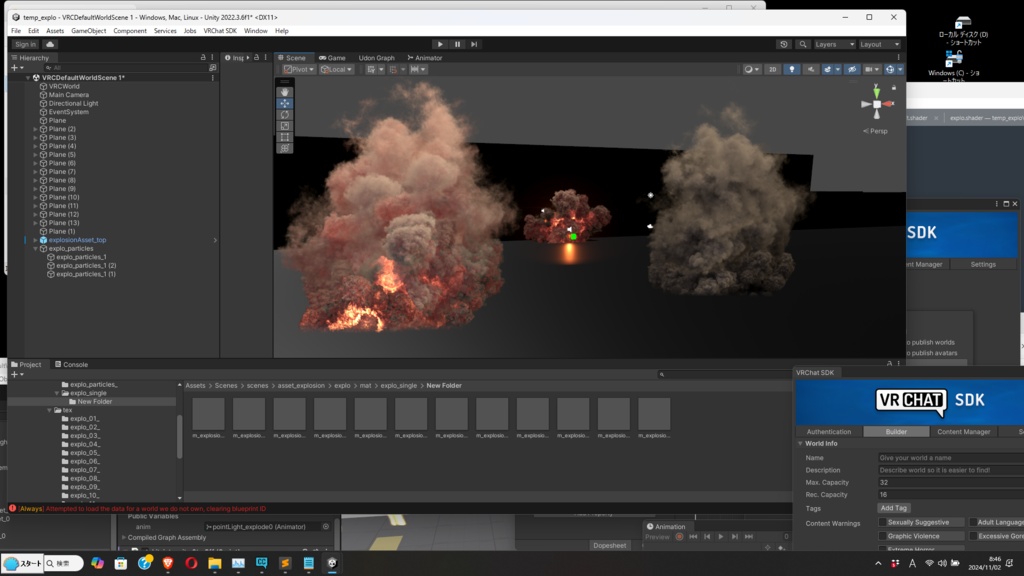
Task: Click the Hierarchy add (+) button
Action: coord(16,67)
